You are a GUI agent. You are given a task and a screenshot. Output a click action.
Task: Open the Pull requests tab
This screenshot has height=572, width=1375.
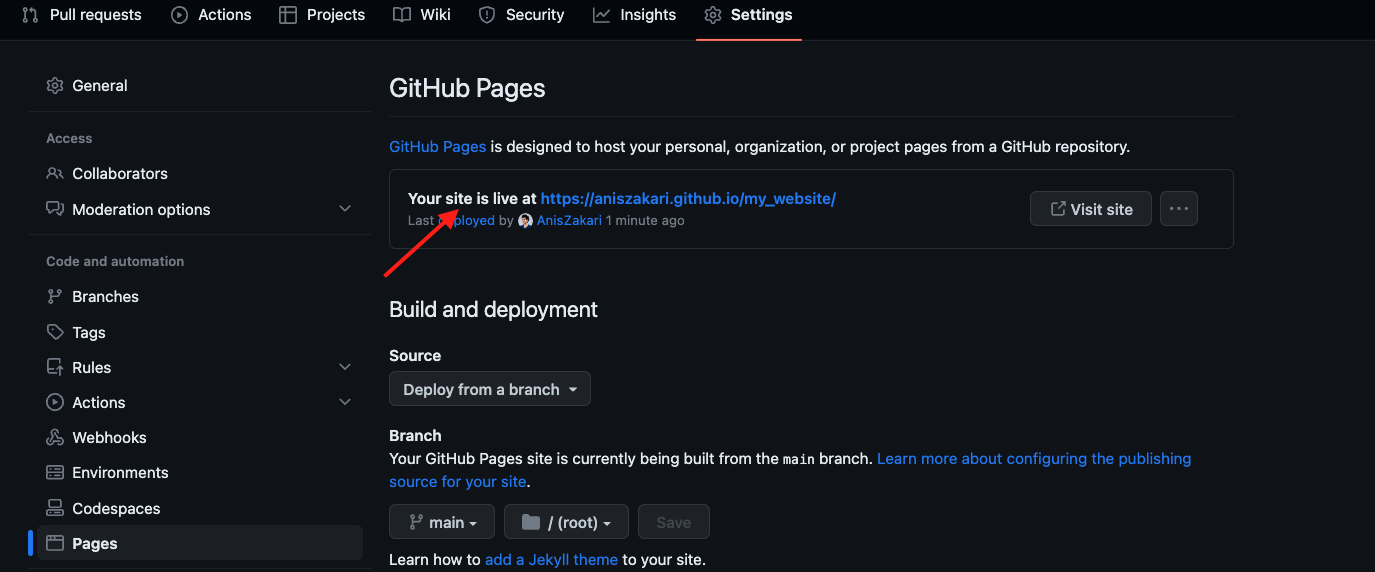81,15
